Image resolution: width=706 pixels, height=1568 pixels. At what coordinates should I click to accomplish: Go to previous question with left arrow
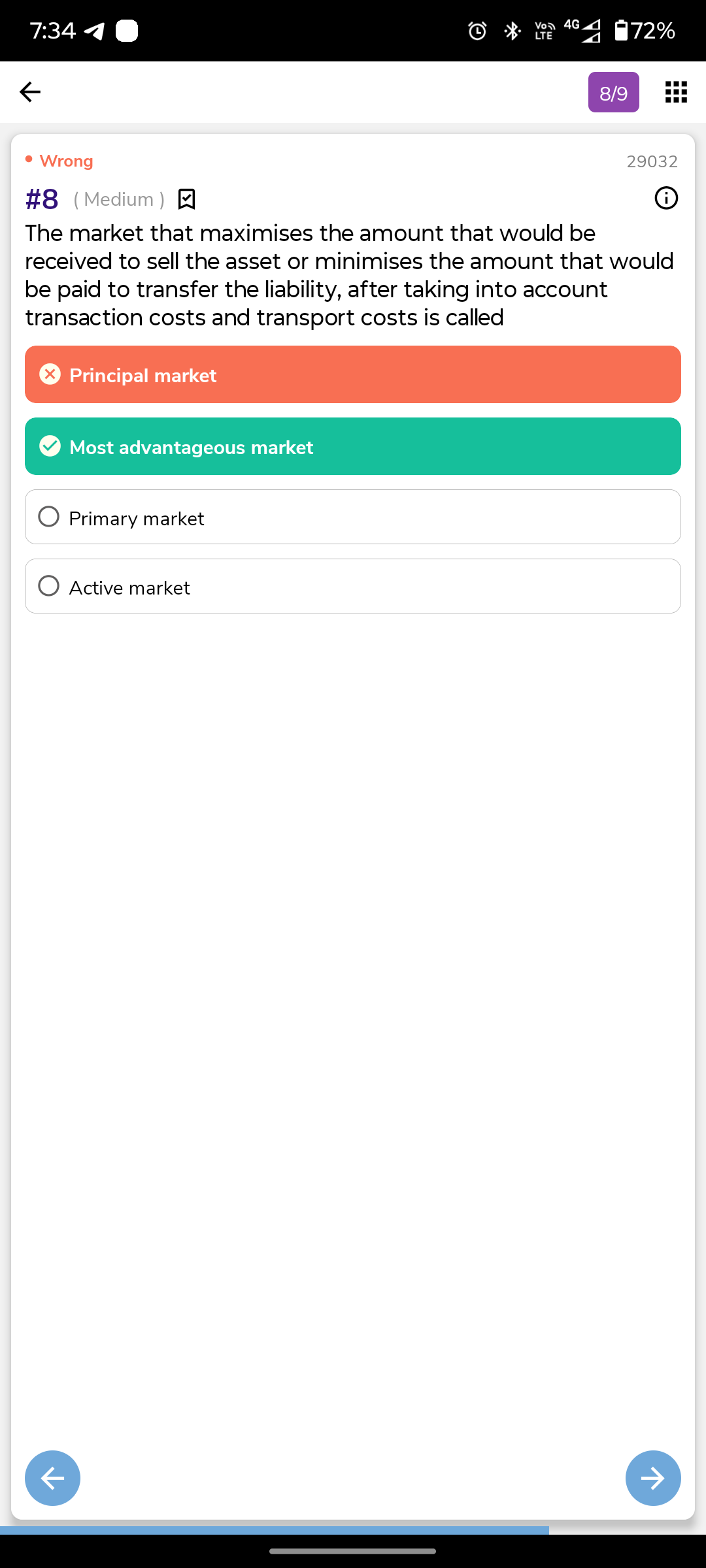pos(52,1478)
